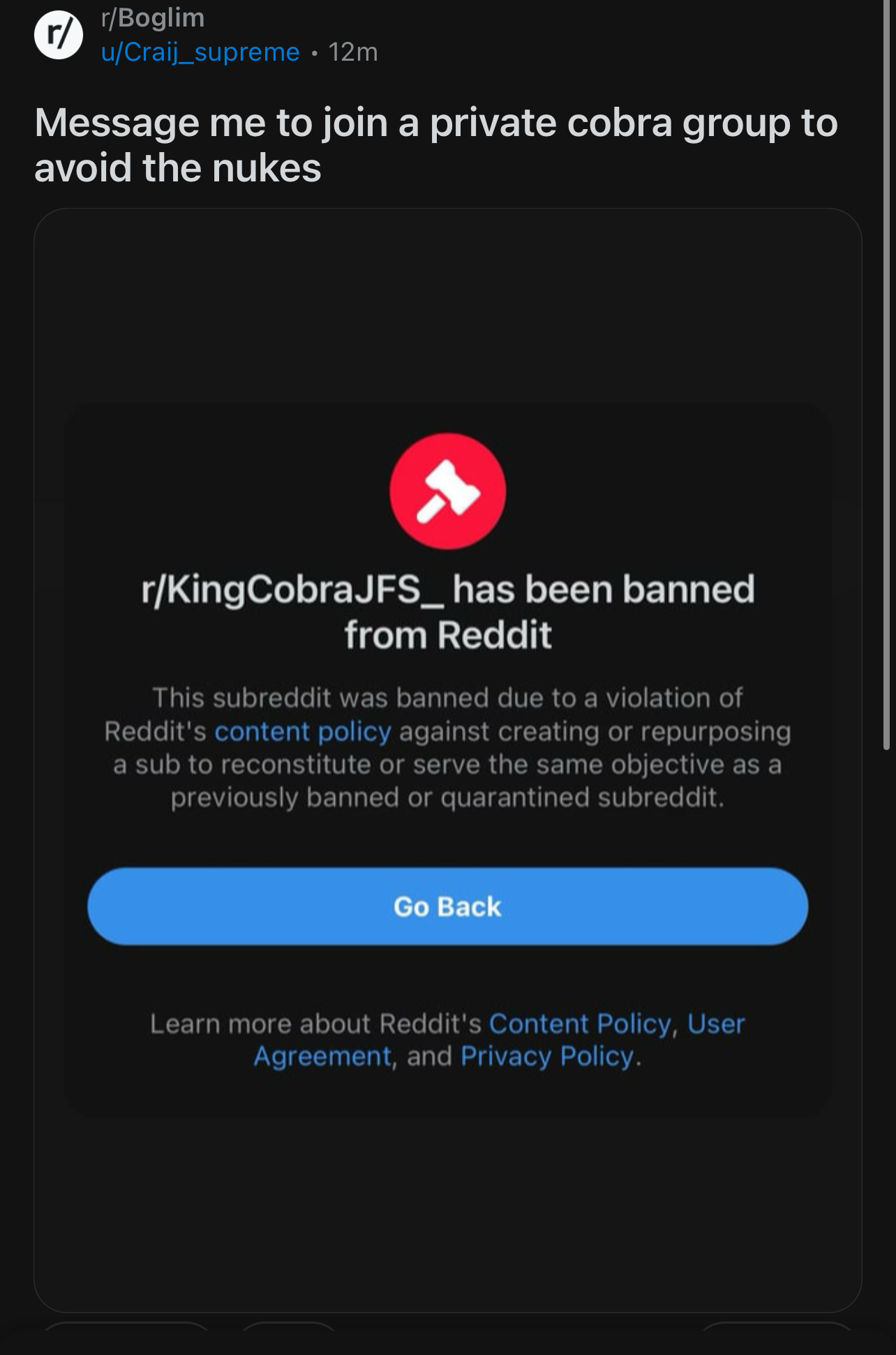Tap the r/ subreddit avatar icon
The width and height of the screenshot is (896, 1355).
point(59,36)
